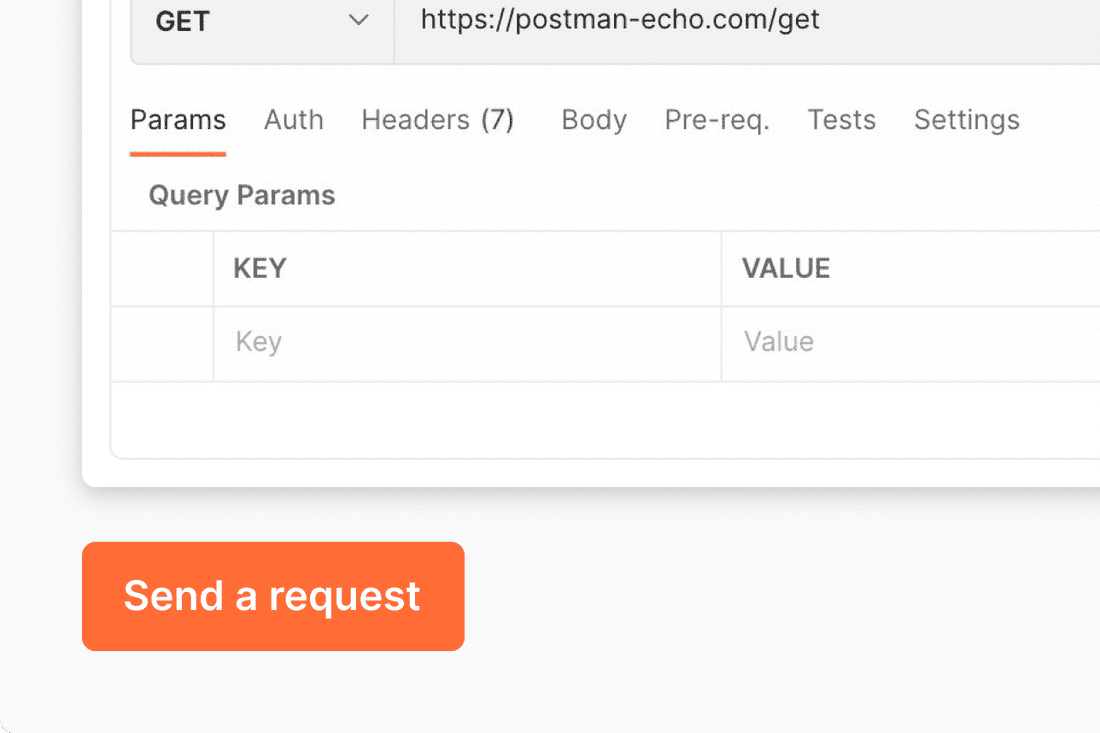
Task: Click the empty row beneath the Key row
Action: pos(605,420)
